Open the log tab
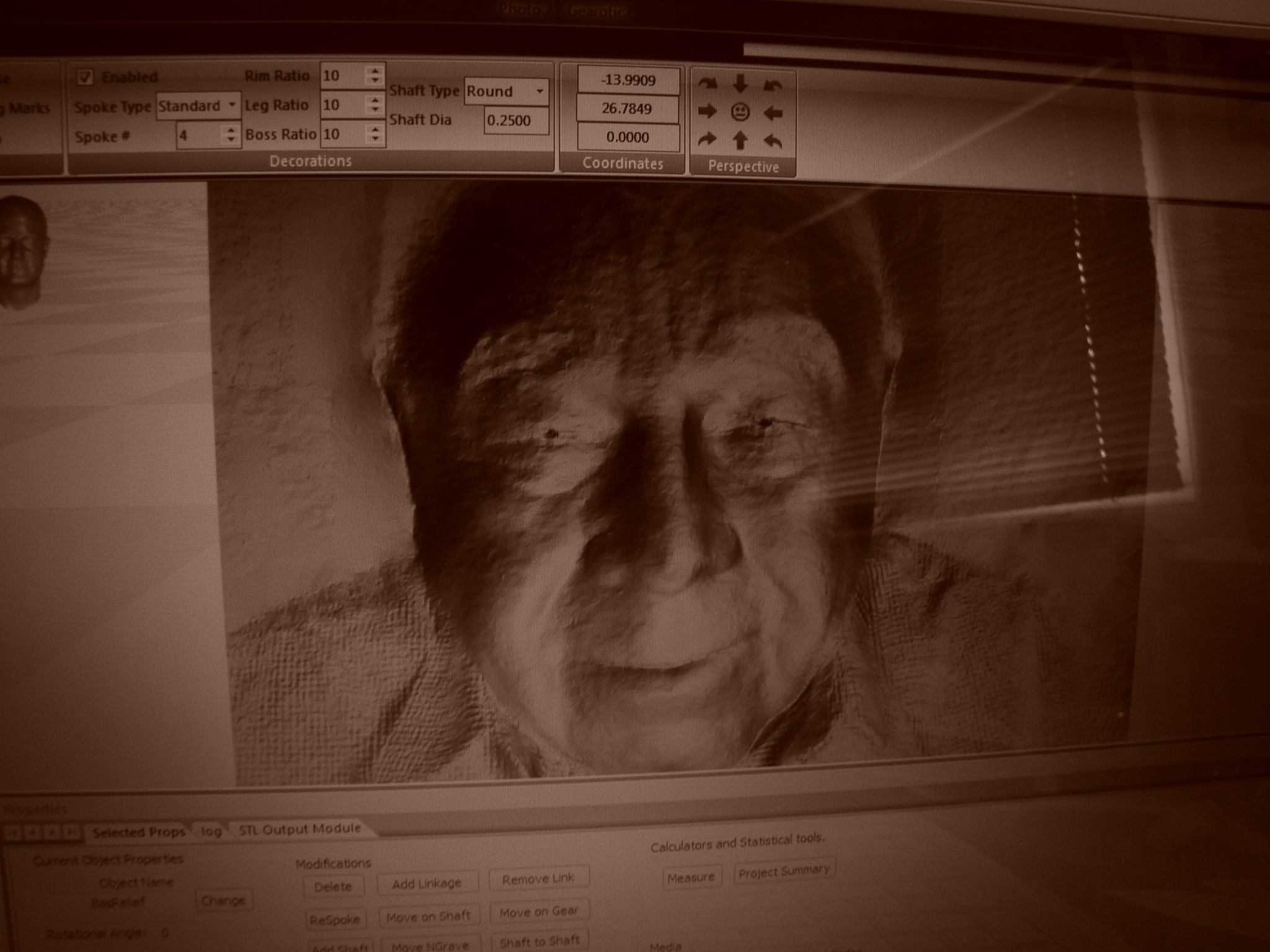 pyautogui.click(x=211, y=831)
